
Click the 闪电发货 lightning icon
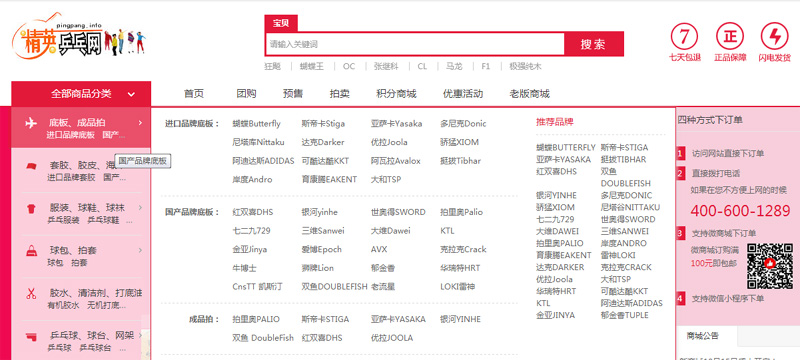[774, 36]
